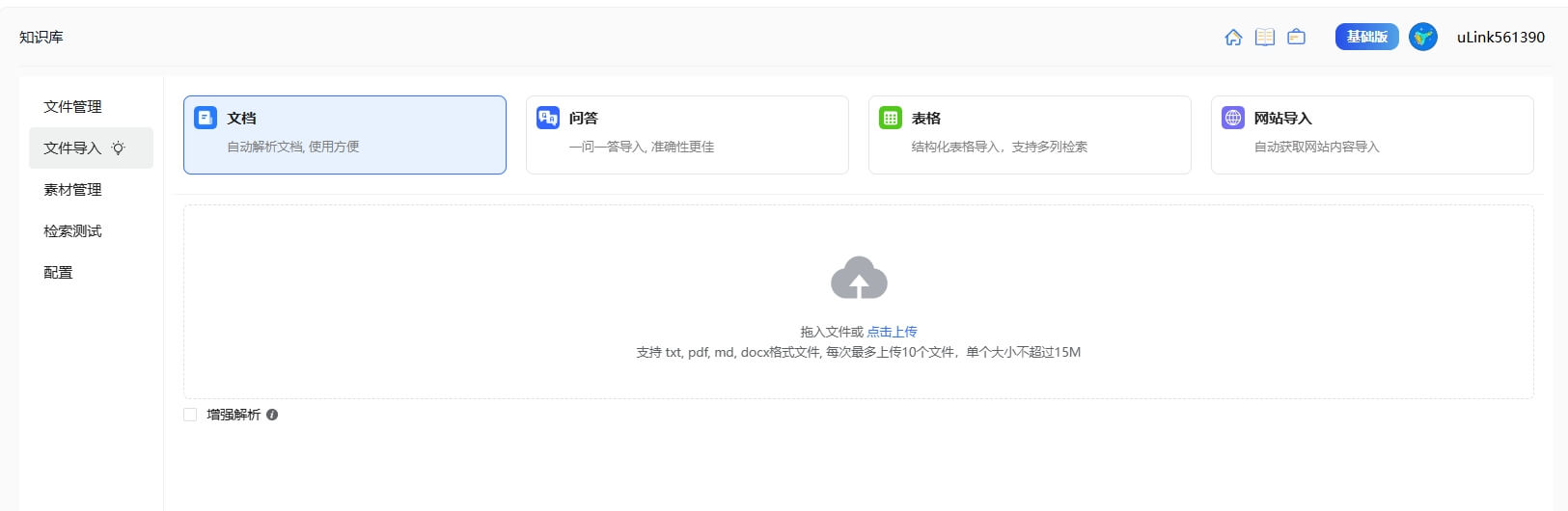Image resolution: width=1568 pixels, height=511 pixels.
Task: Open the book documentation icon
Action: [1265, 37]
